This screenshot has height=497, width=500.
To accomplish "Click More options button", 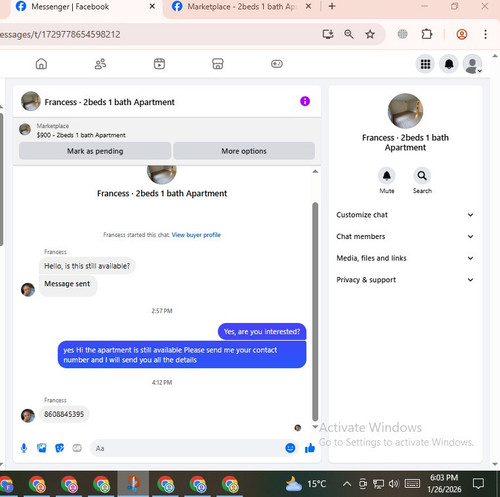I will (x=244, y=151).
